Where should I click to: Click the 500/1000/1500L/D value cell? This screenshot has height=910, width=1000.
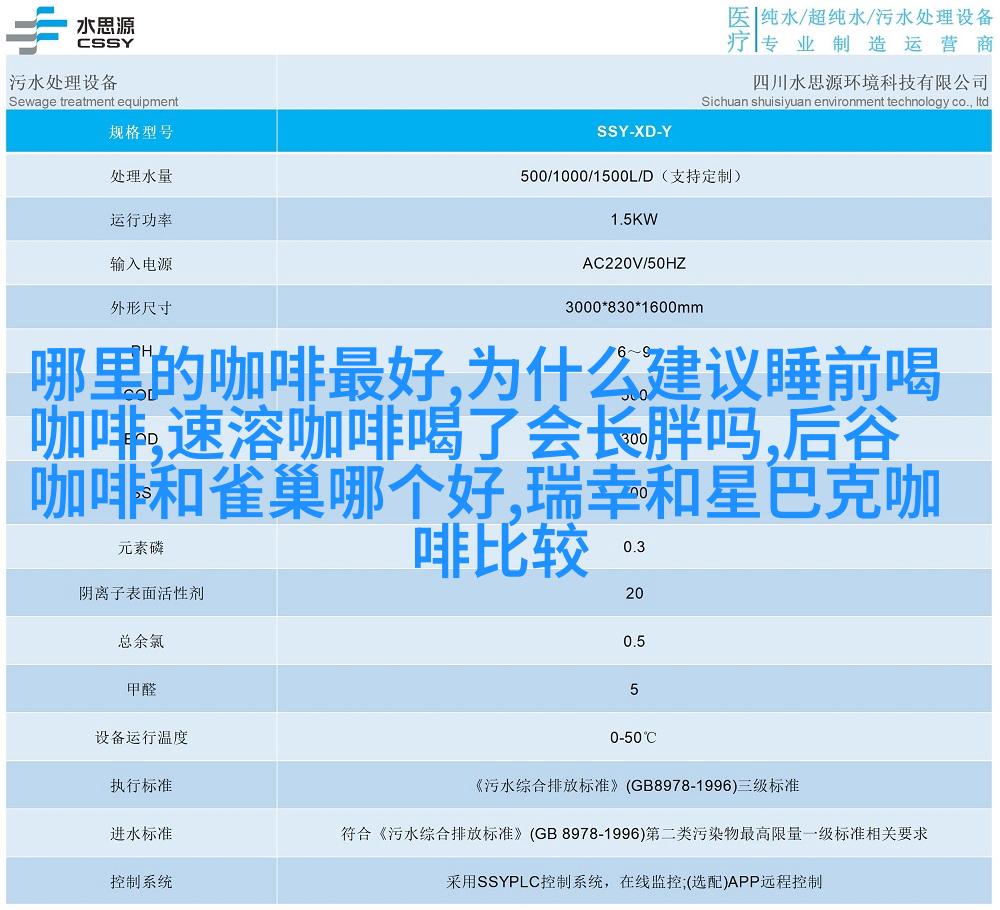[x=634, y=176]
